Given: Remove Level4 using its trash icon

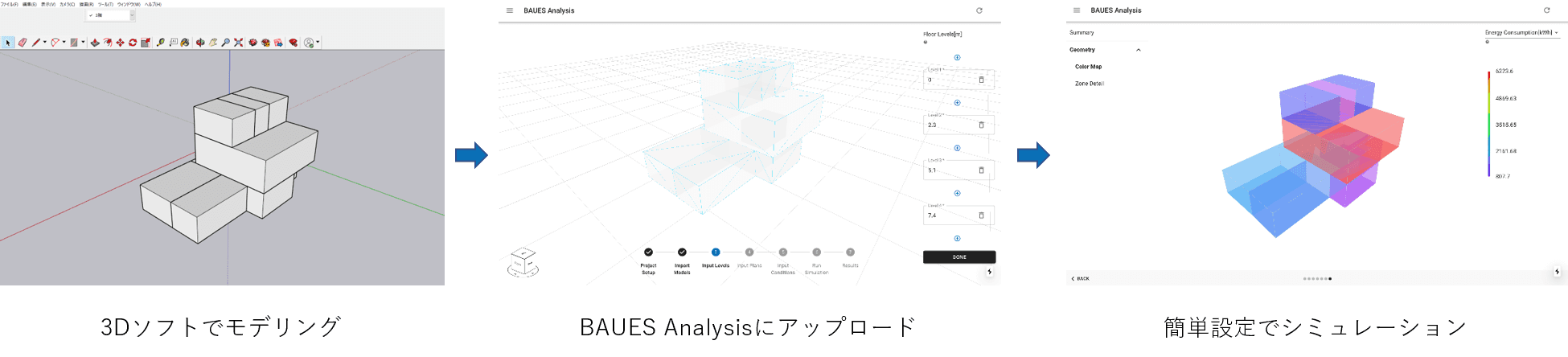Looking at the screenshot, I should (x=981, y=215).
